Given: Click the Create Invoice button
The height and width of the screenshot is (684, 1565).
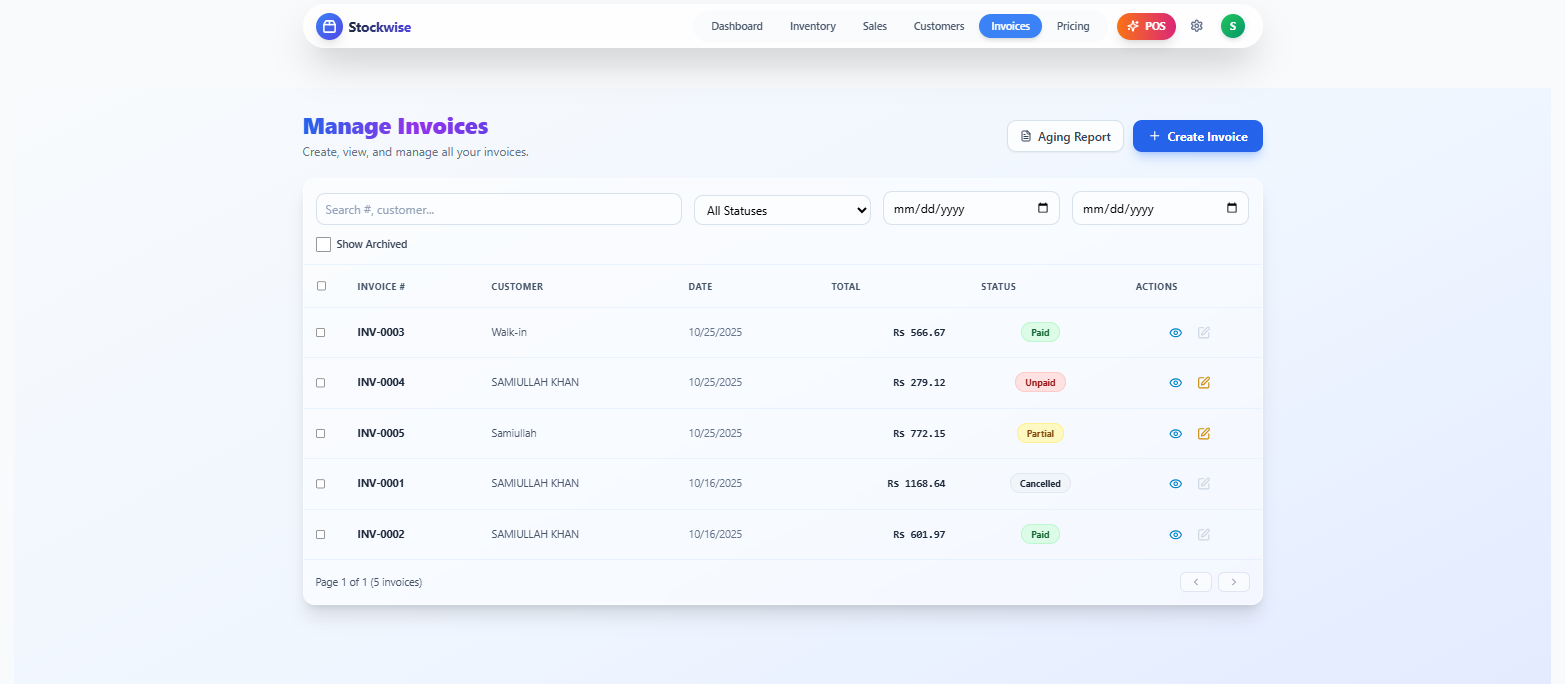Looking at the screenshot, I should coord(1197,136).
